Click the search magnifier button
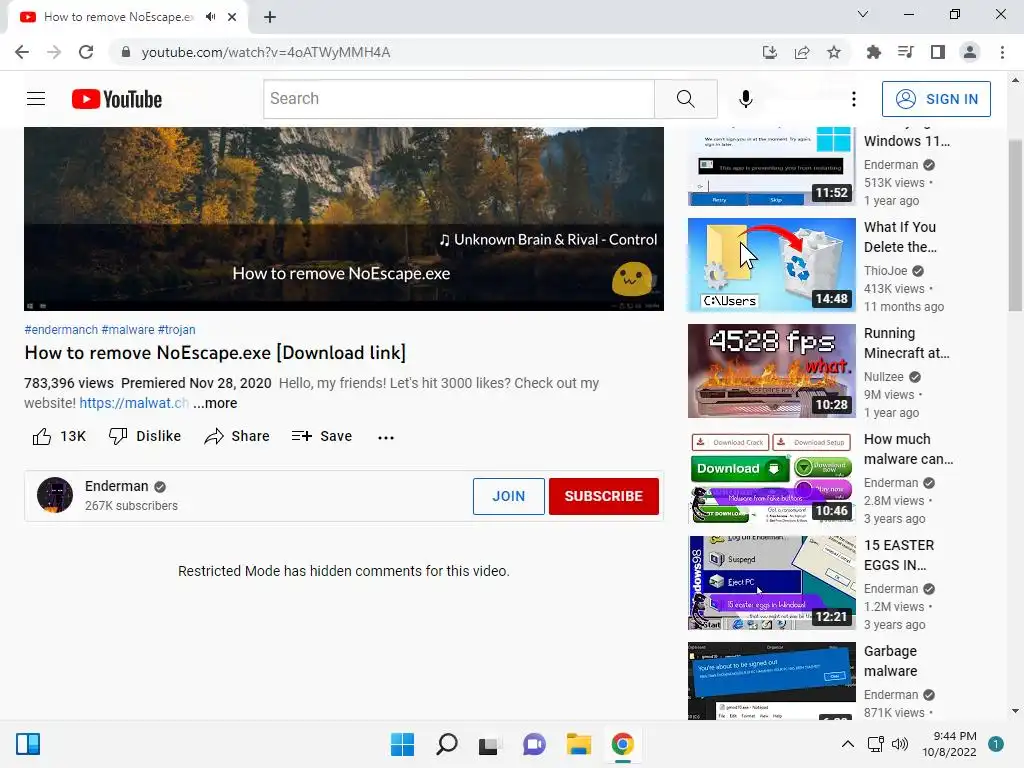This screenshot has width=1024, height=768. click(x=686, y=99)
